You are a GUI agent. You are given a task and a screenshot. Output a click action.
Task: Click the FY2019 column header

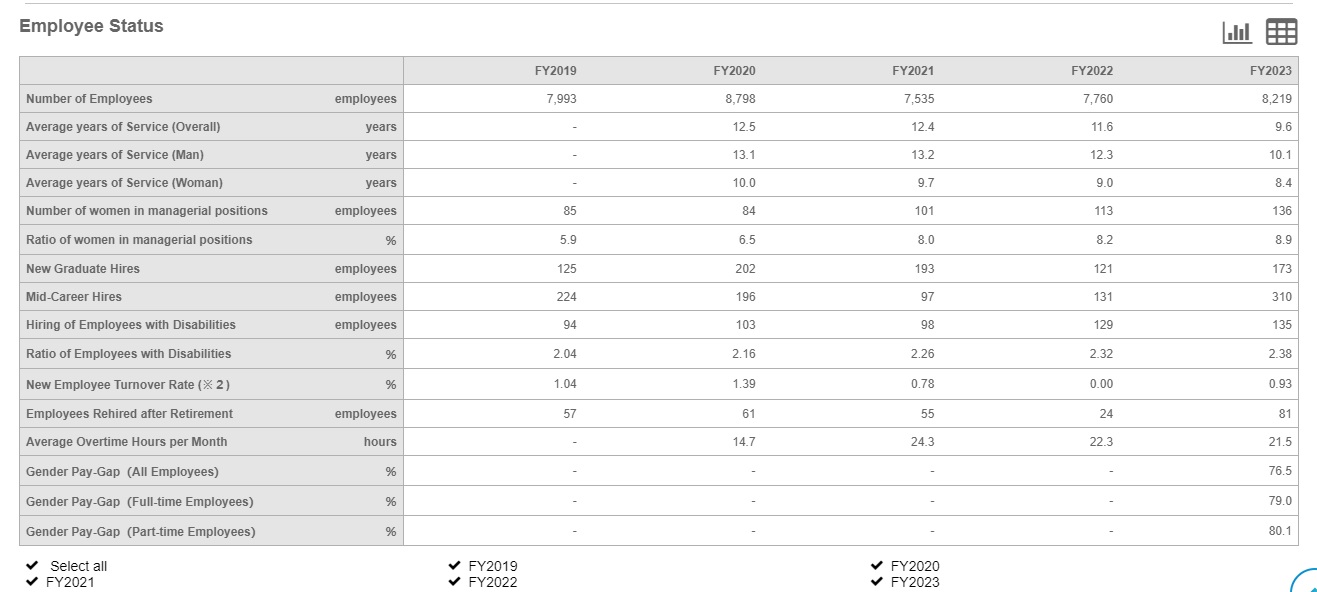point(556,71)
